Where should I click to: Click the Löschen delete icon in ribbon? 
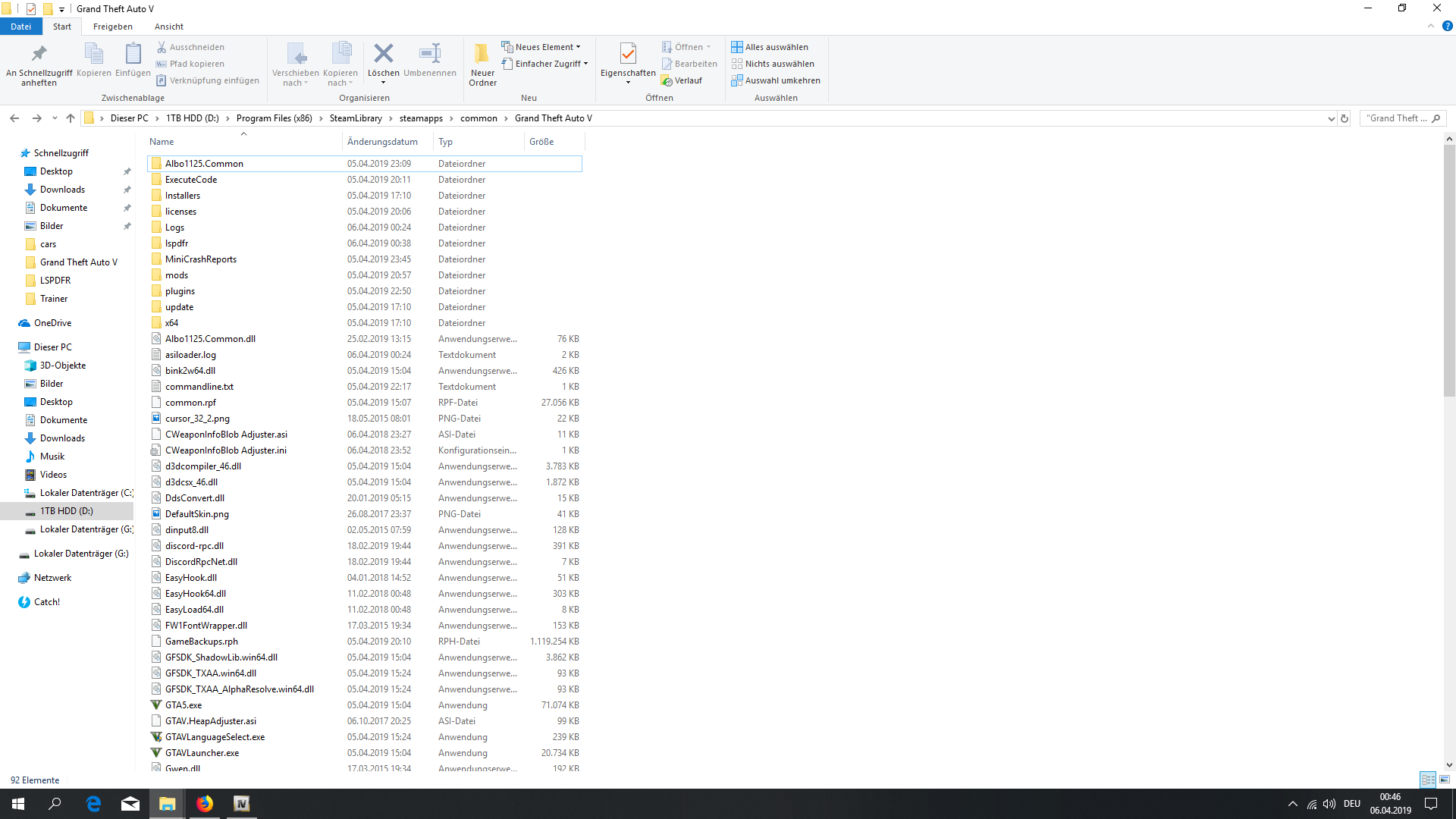[383, 54]
